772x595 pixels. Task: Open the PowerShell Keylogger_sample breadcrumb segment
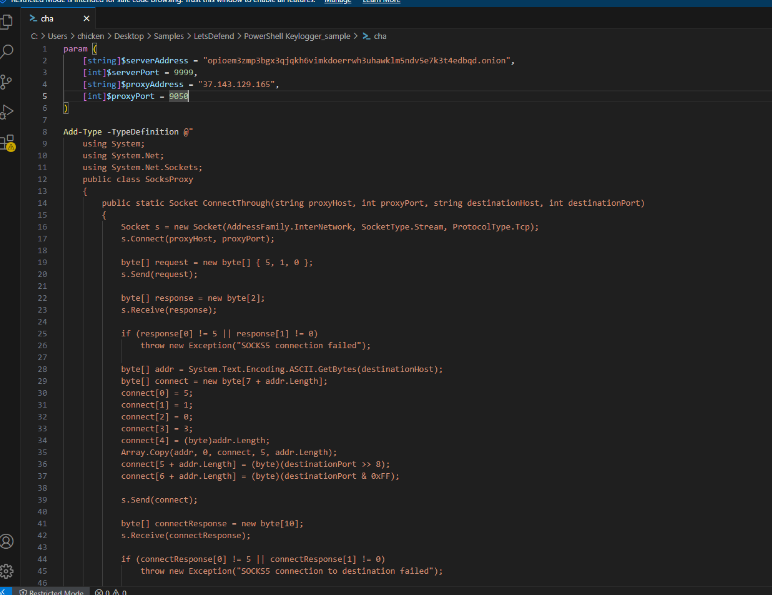coord(297,36)
